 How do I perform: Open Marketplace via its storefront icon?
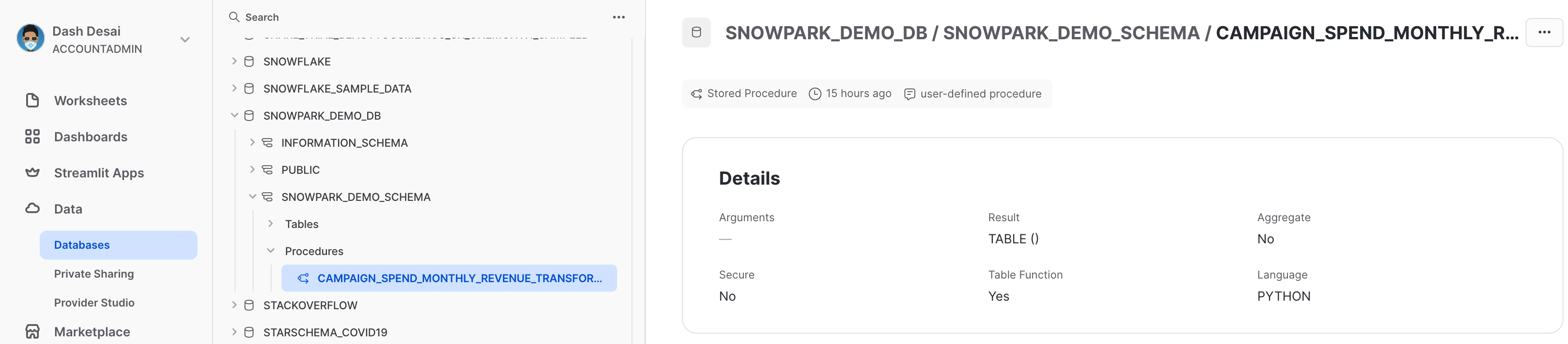[x=33, y=331]
